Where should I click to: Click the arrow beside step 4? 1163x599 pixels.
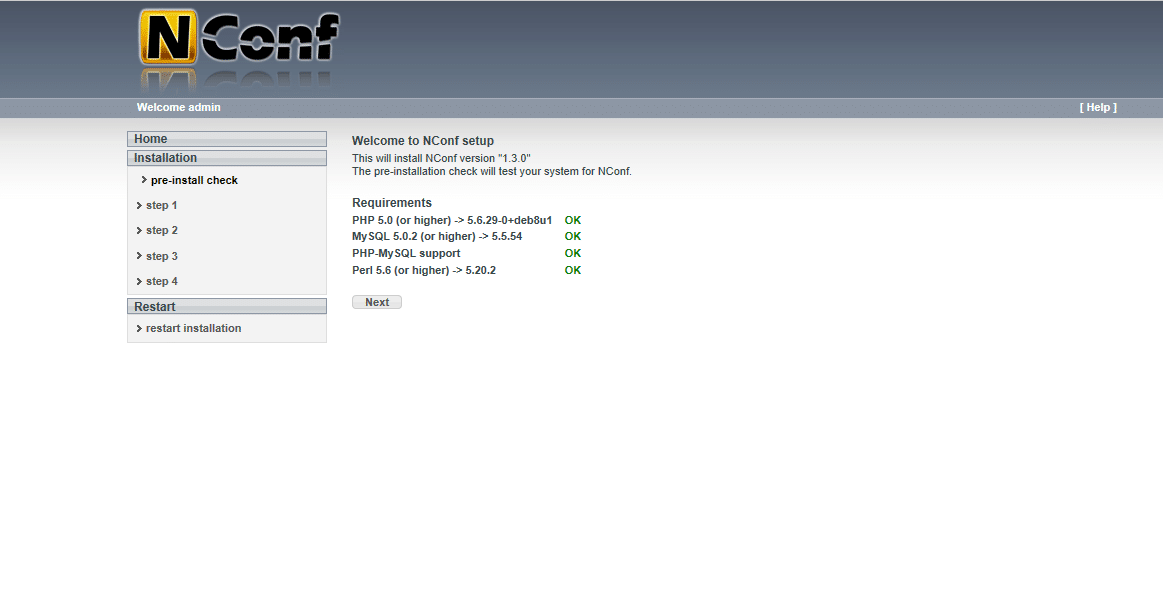139,281
